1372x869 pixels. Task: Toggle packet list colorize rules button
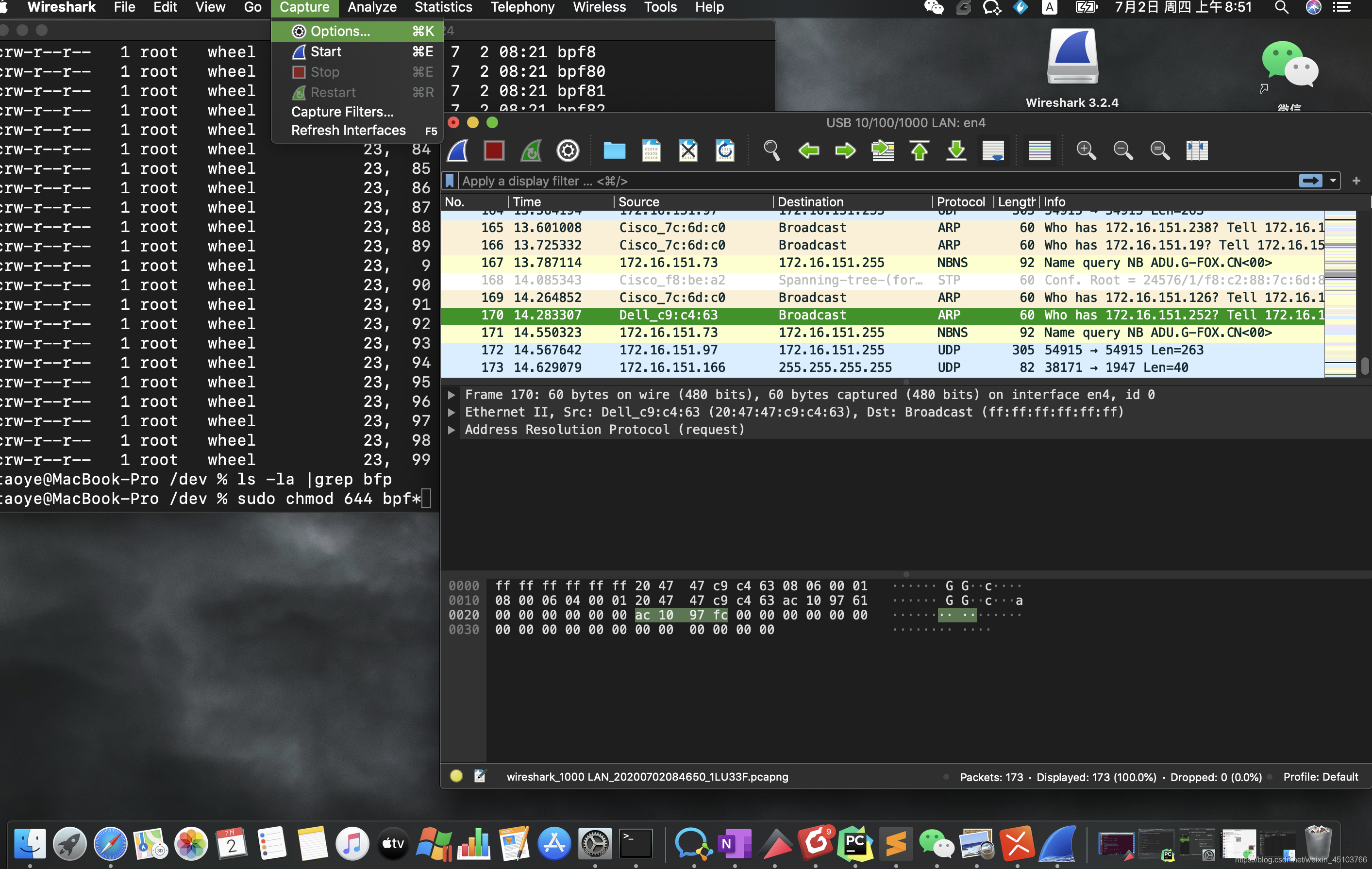1039,150
